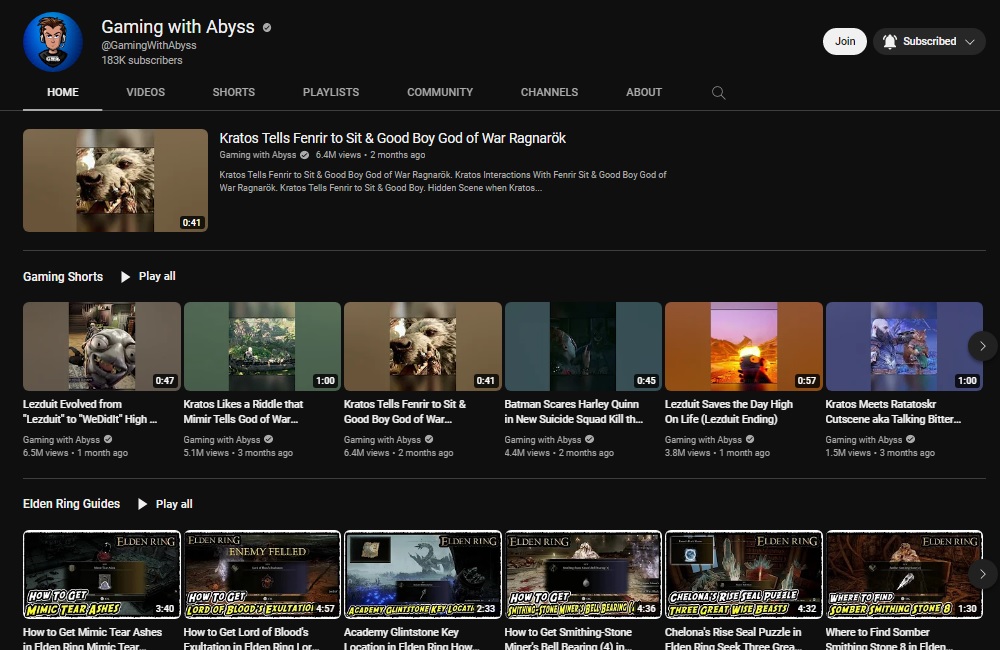This screenshot has width=1000, height=650.
Task: Open the Gaming Shorts section title
Action: click(x=63, y=277)
